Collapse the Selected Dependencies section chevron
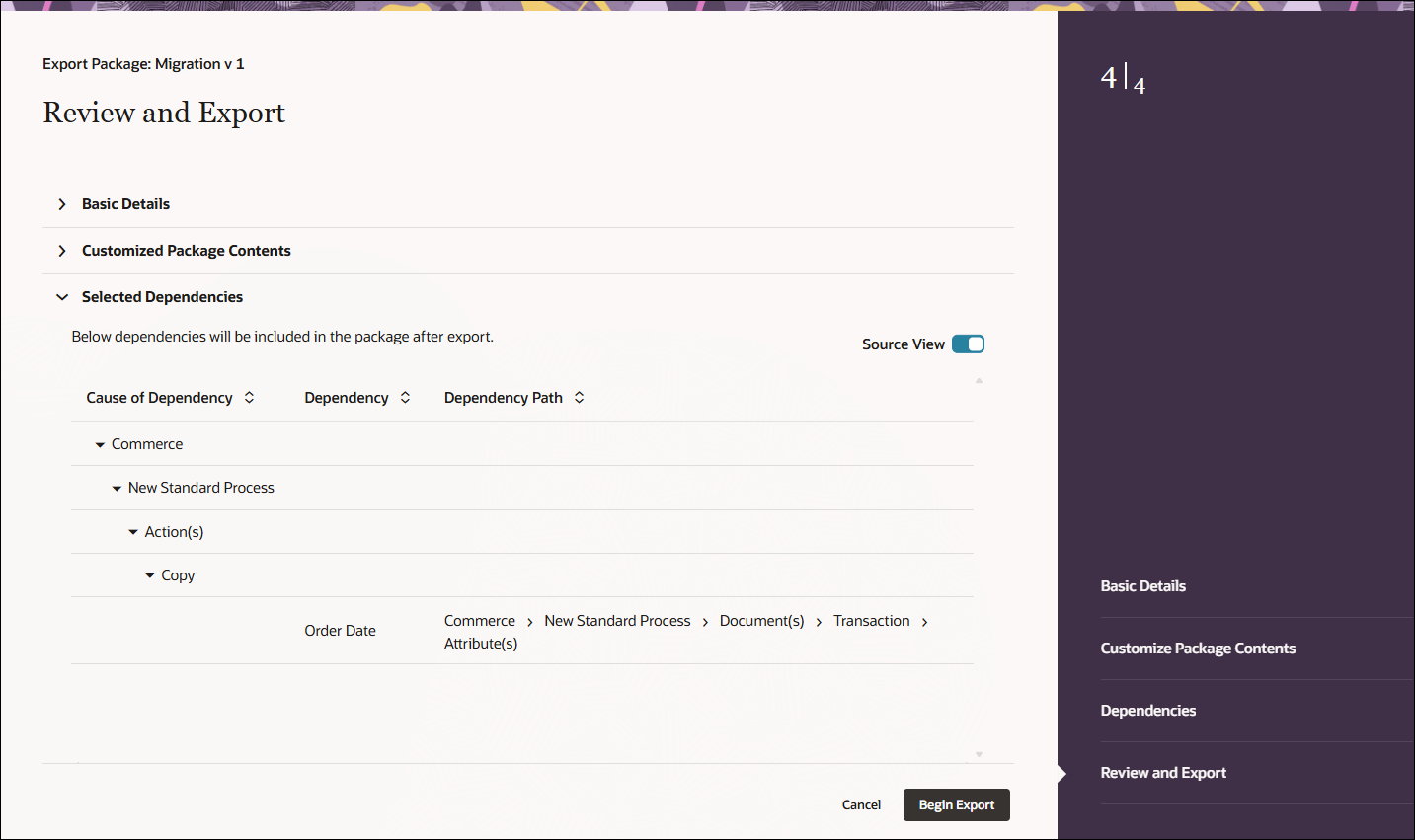The image size is (1415, 840). tap(62, 297)
